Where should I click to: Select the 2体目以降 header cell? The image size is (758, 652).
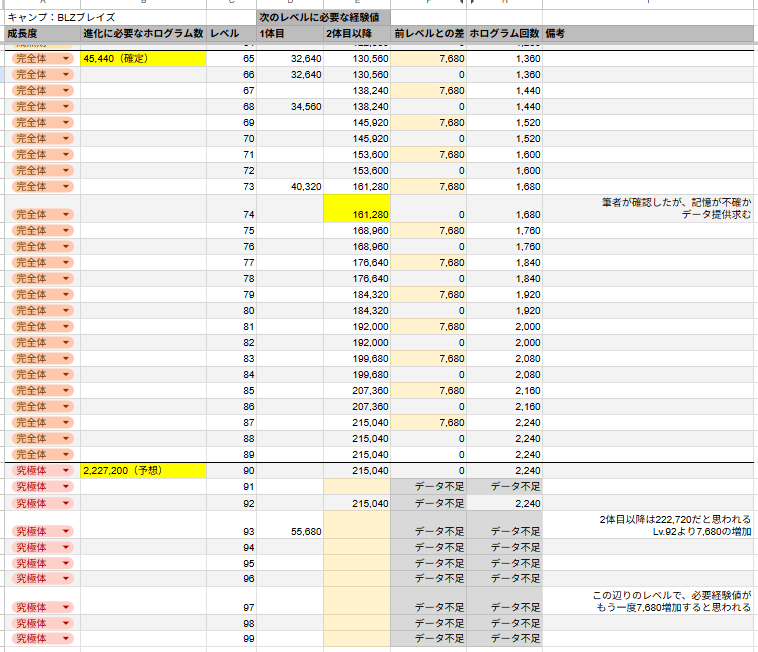[x=357, y=34]
